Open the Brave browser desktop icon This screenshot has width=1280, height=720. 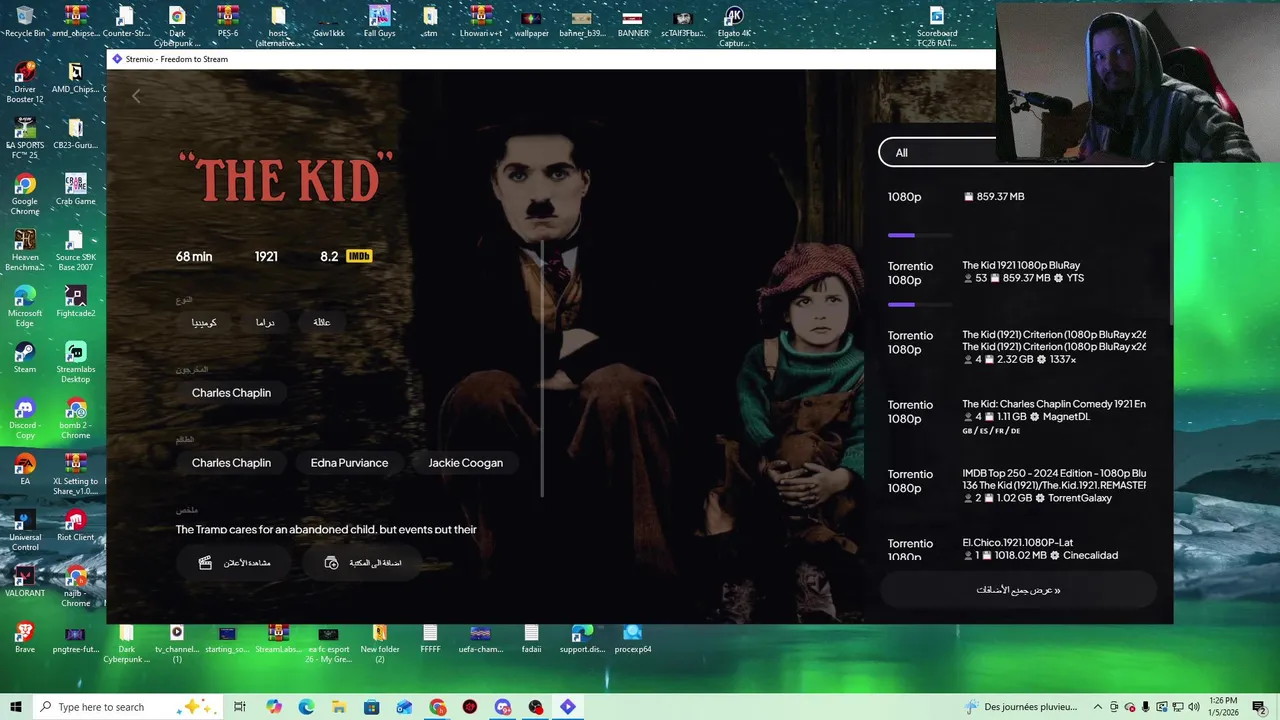click(25, 637)
